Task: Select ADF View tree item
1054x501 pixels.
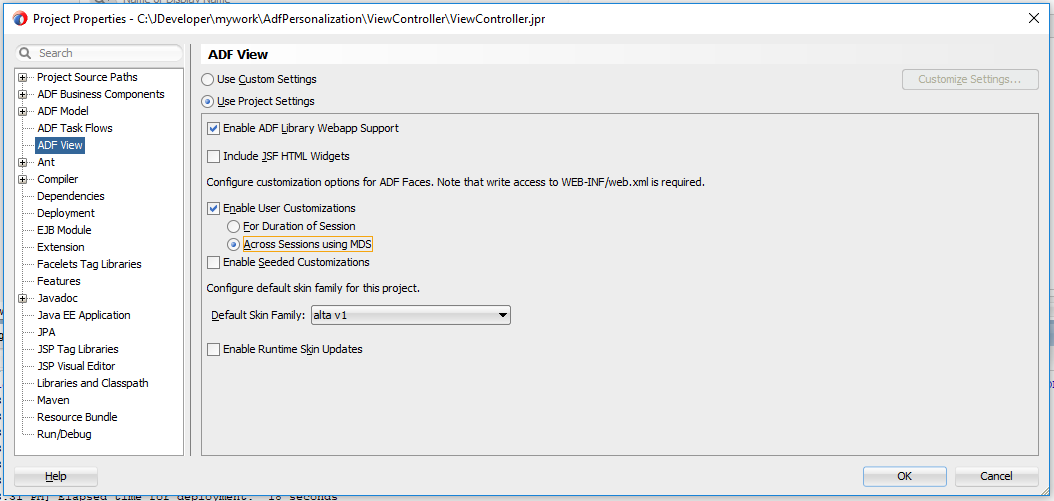Action: click(60, 145)
